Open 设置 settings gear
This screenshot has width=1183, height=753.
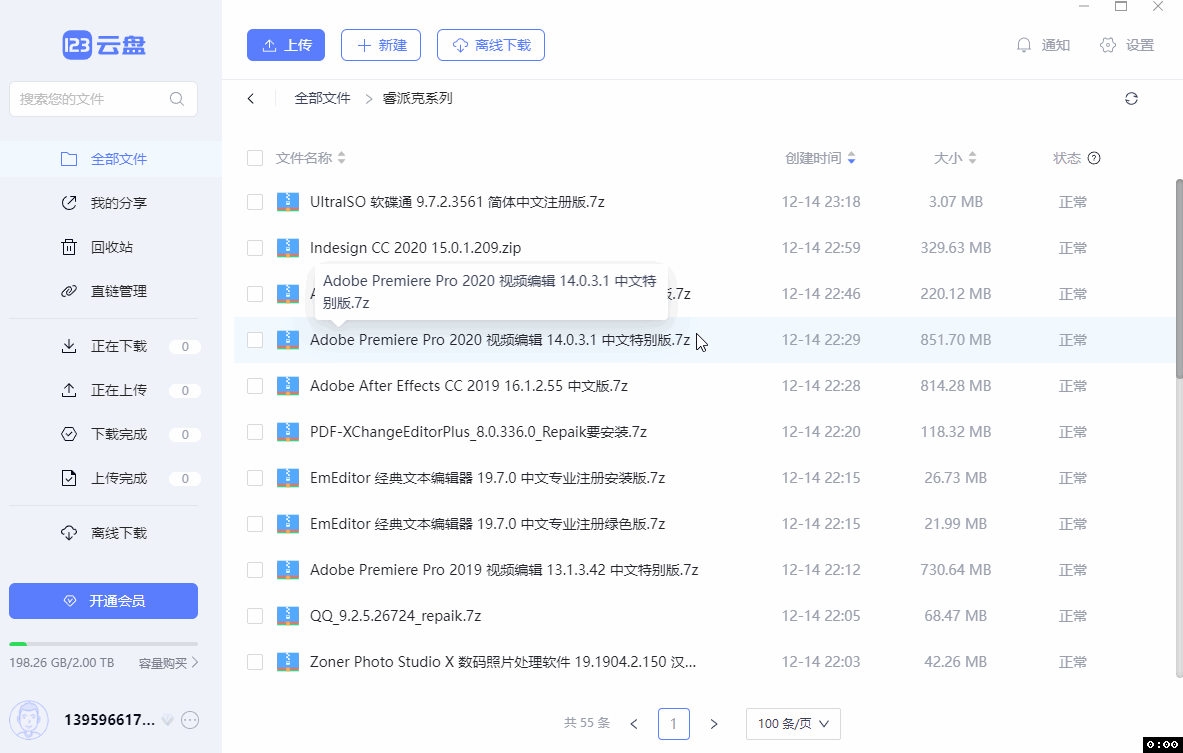(x=1127, y=45)
